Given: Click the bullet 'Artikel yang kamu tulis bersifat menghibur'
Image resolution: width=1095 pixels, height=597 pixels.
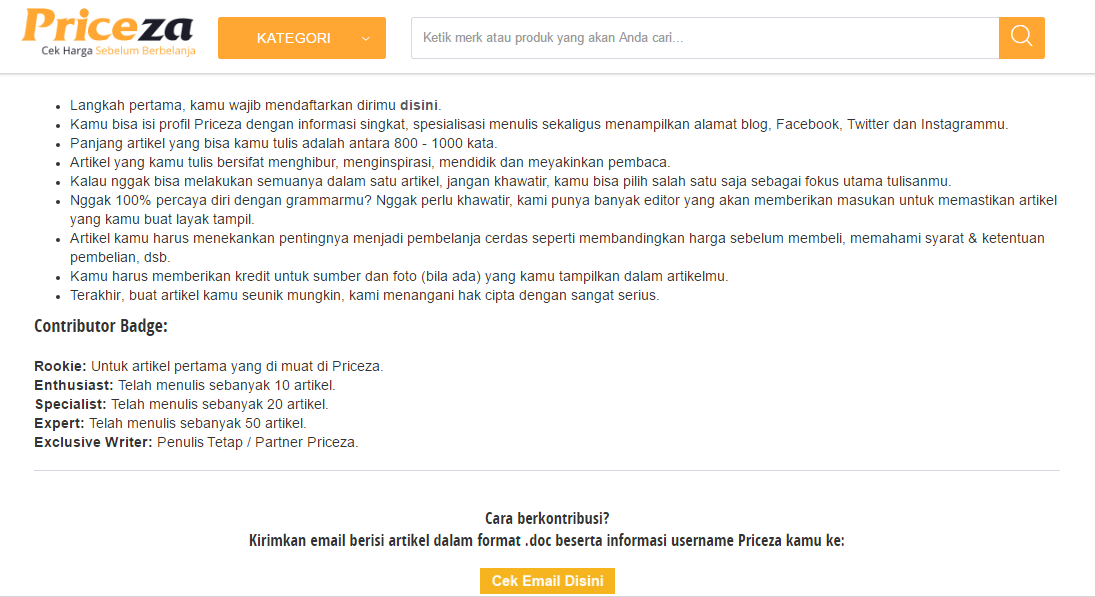Looking at the screenshot, I should (x=370, y=162).
